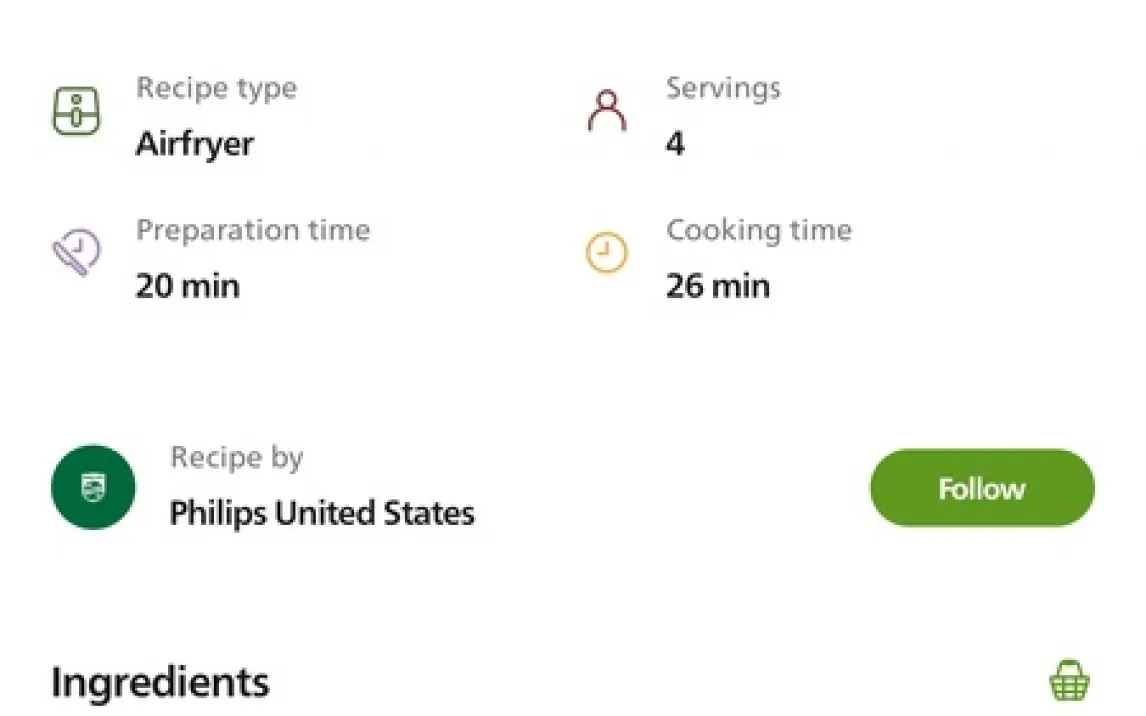Tap the Airfryer recipe type value
Image resolution: width=1146 pixels, height=716 pixels.
pos(195,144)
